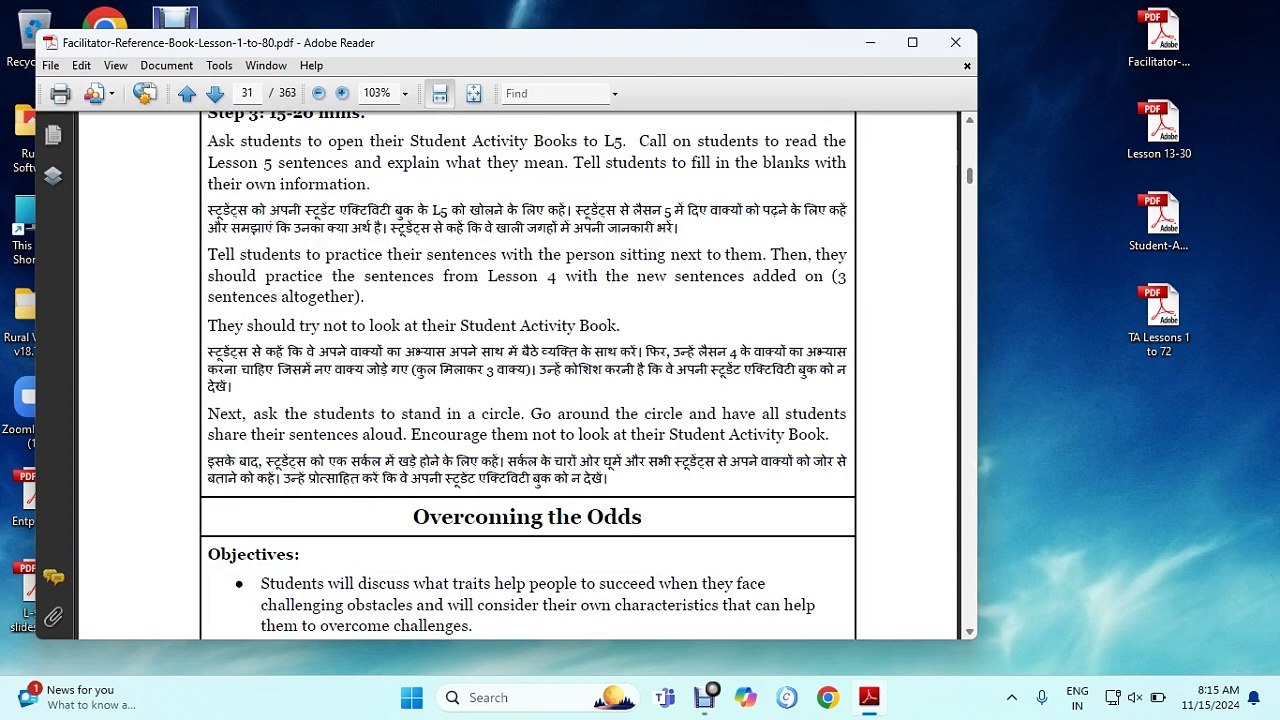Toggle scrolling fit-width page mode
The image size is (1280, 720).
[x=439, y=94]
